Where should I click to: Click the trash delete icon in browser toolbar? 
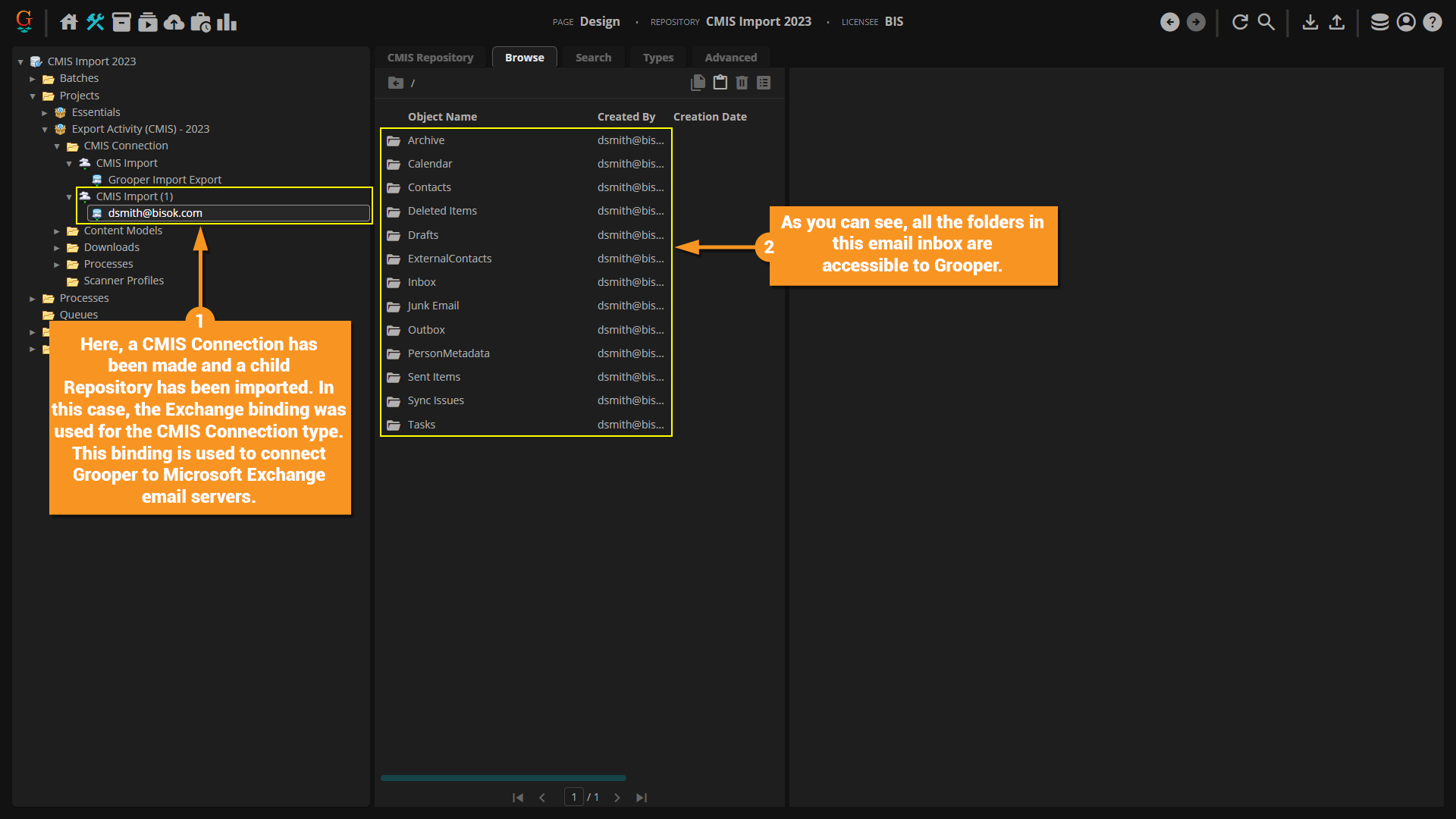click(742, 83)
